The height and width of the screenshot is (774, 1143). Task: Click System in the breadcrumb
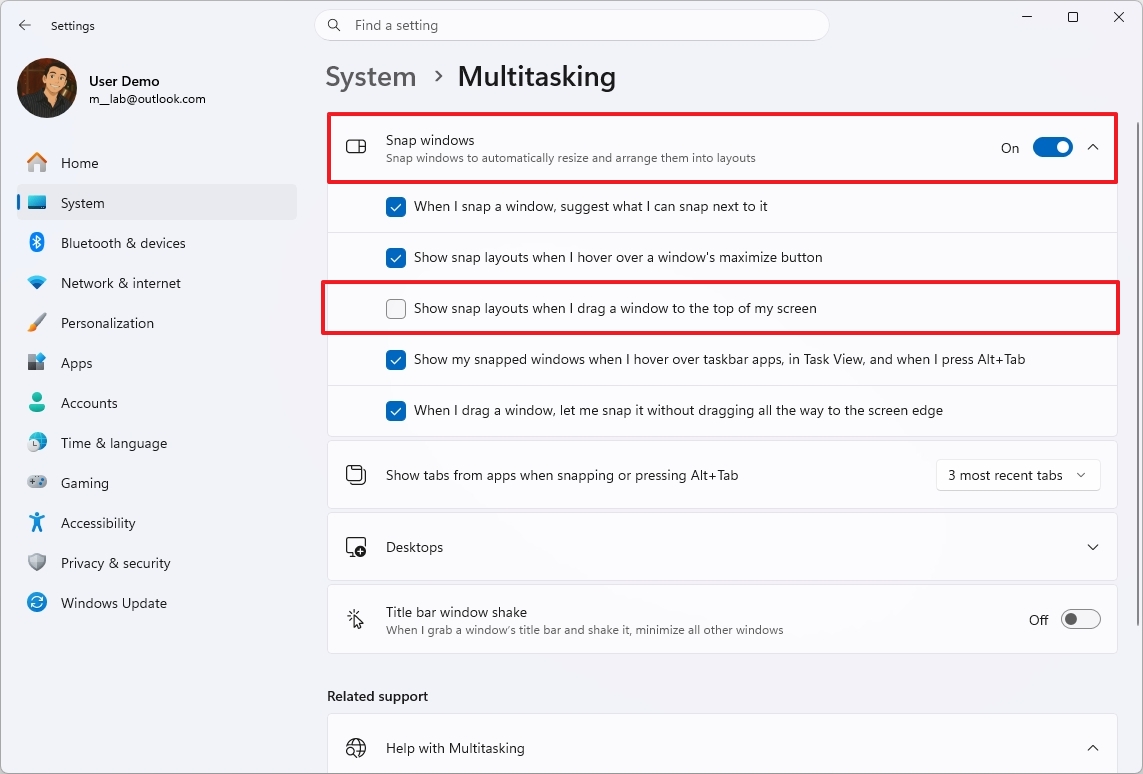click(x=370, y=76)
